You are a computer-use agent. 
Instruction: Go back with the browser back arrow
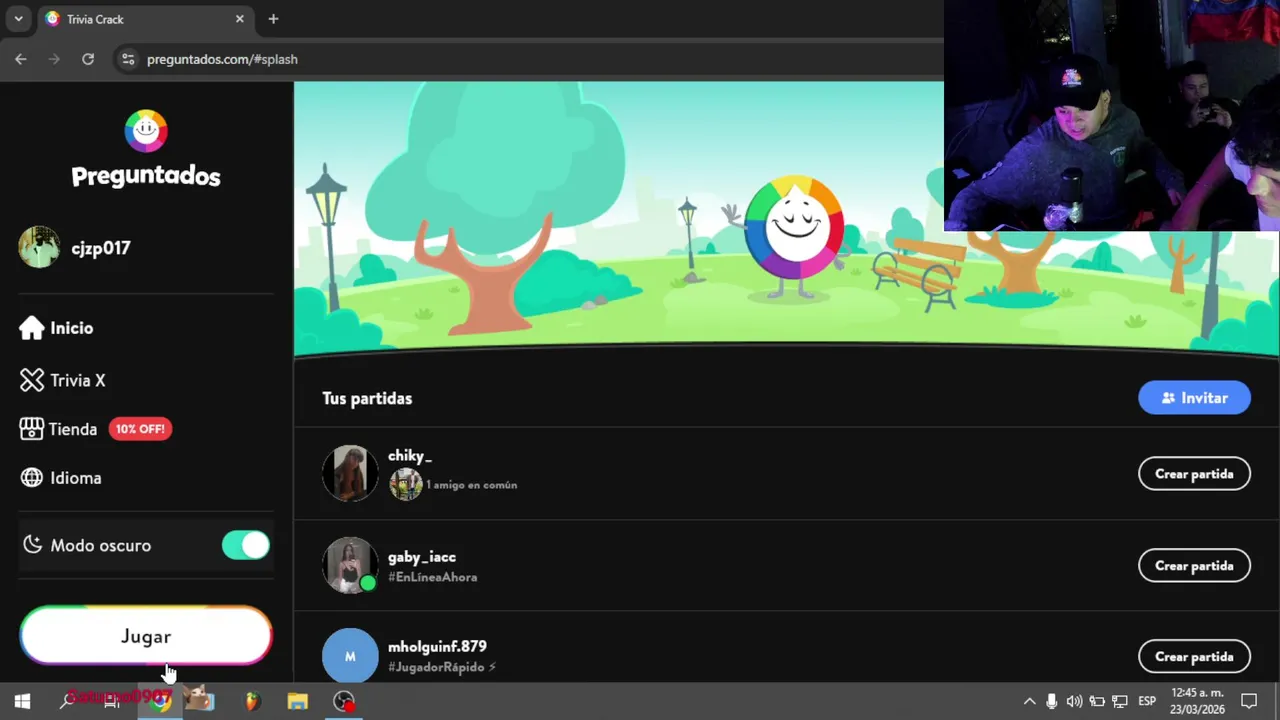(x=21, y=59)
